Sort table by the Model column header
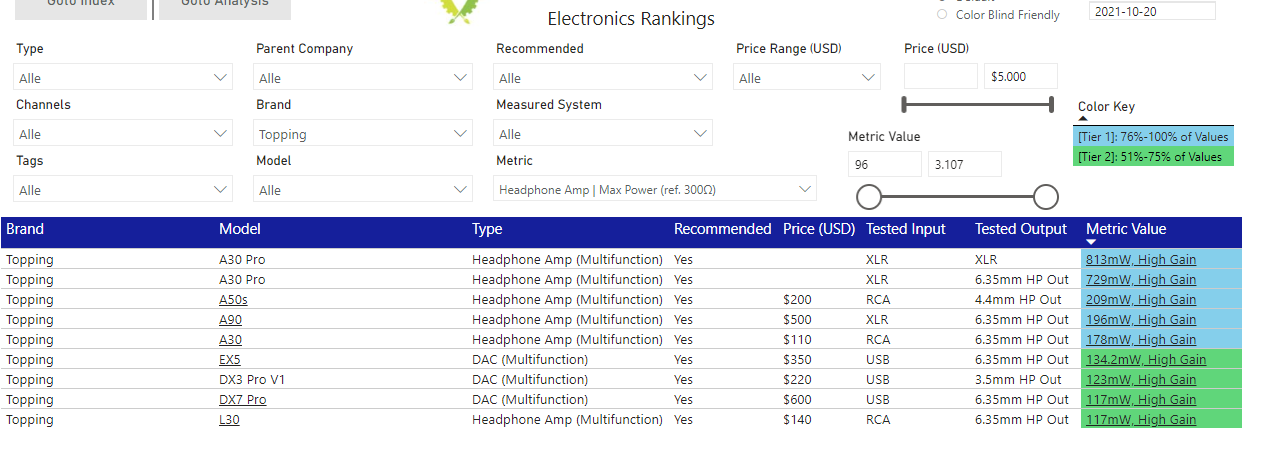 click(x=240, y=229)
